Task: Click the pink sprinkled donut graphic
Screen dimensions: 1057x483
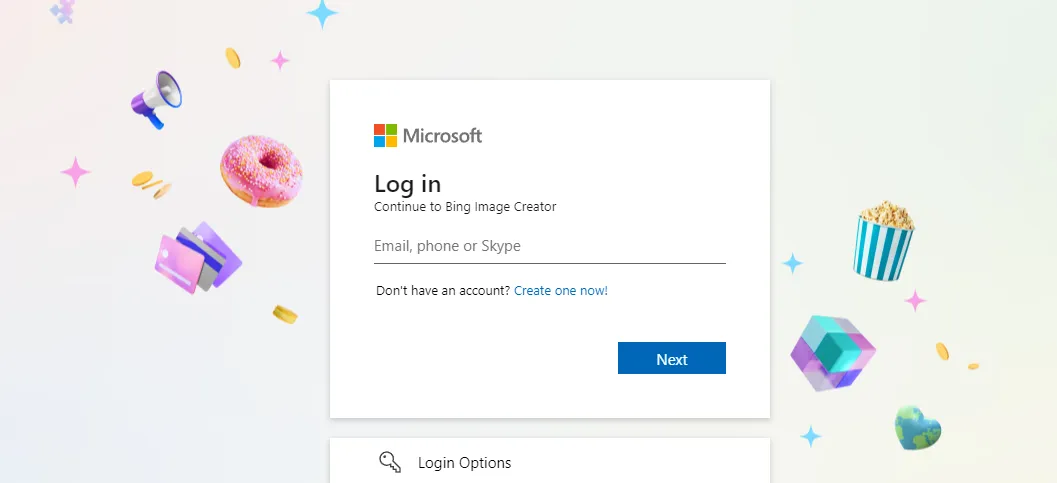Action: click(x=261, y=171)
